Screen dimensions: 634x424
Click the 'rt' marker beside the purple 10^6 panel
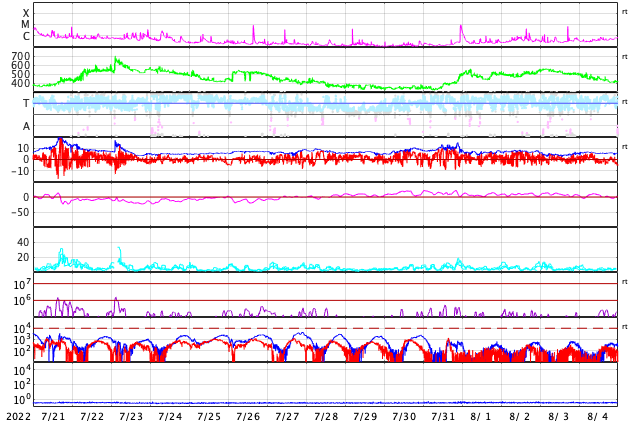(624, 282)
